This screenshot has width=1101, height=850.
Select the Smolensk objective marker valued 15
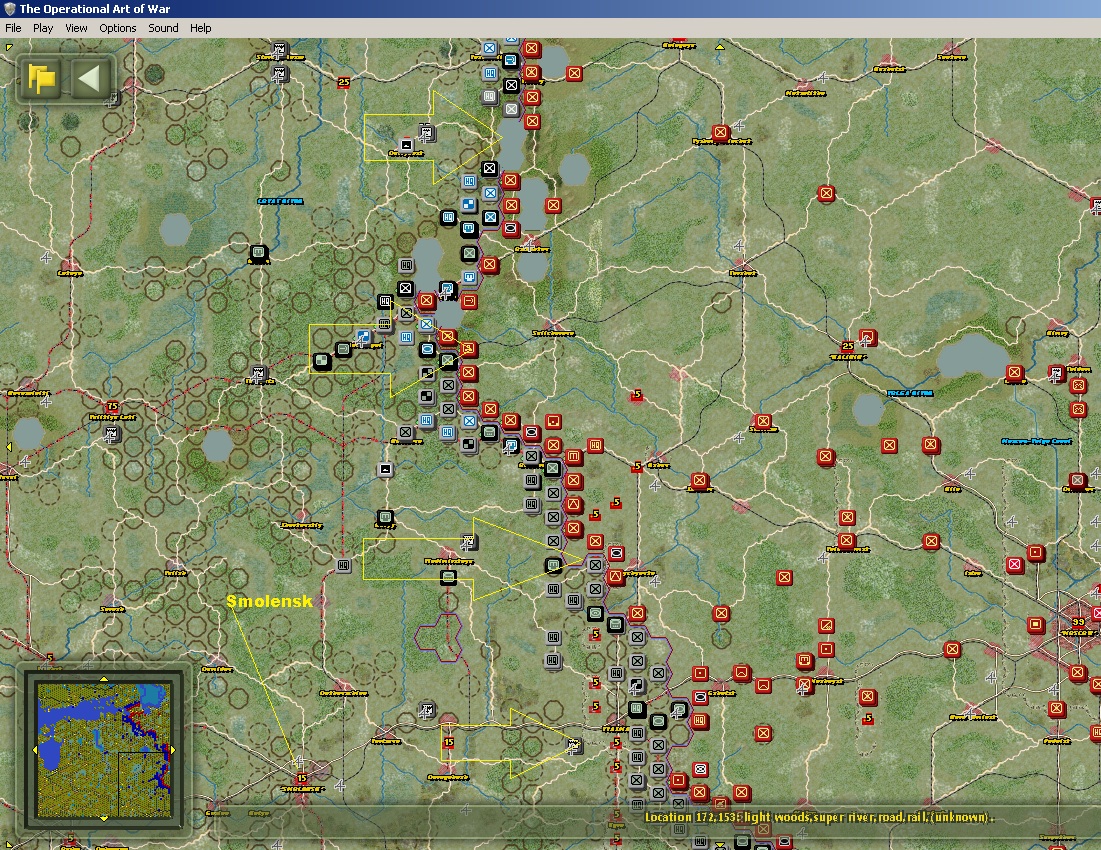pos(302,778)
